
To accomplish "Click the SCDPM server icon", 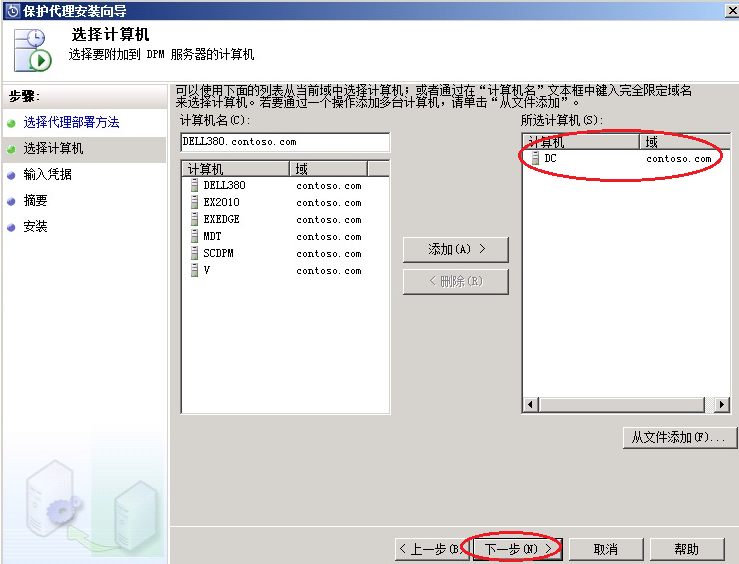I will (x=194, y=253).
